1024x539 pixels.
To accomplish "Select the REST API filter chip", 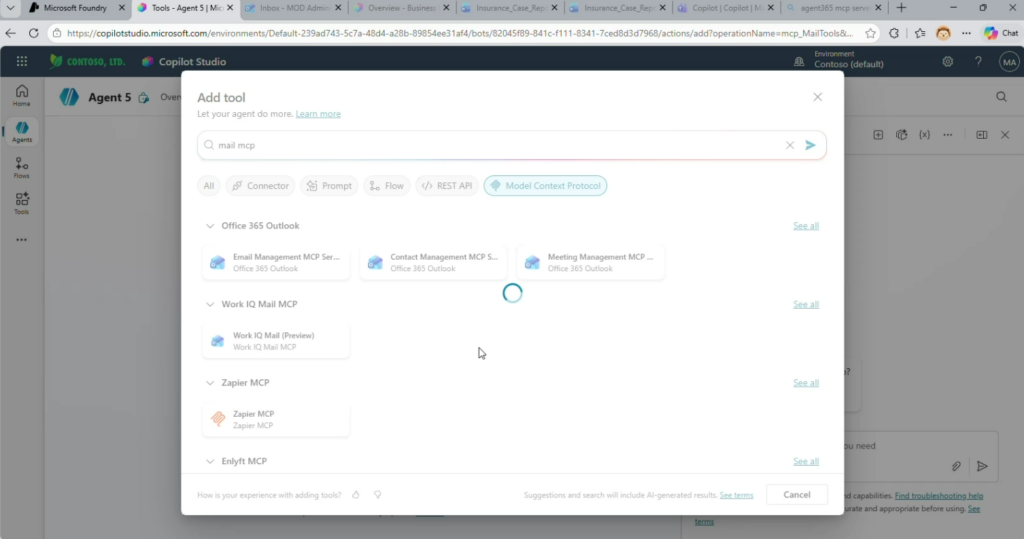I will pyautogui.click(x=445, y=186).
